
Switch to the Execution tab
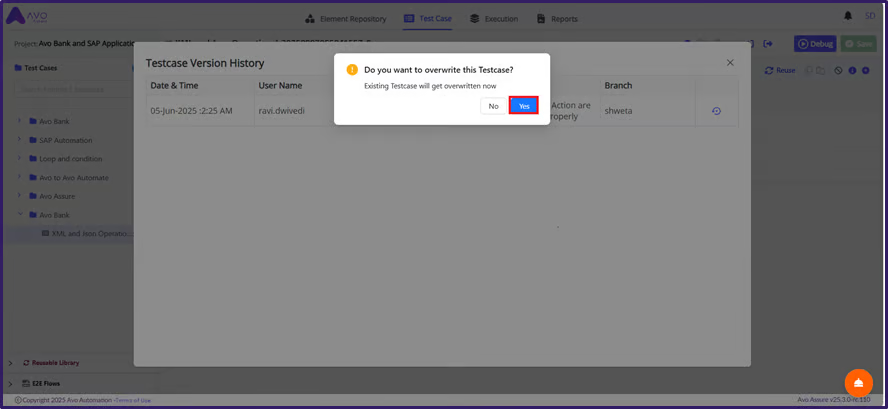[x=494, y=19]
